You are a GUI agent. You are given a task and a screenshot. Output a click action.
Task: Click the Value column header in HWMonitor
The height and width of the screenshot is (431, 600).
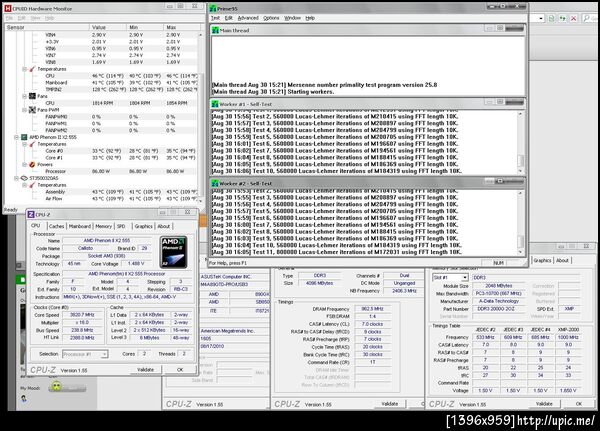coord(108,27)
